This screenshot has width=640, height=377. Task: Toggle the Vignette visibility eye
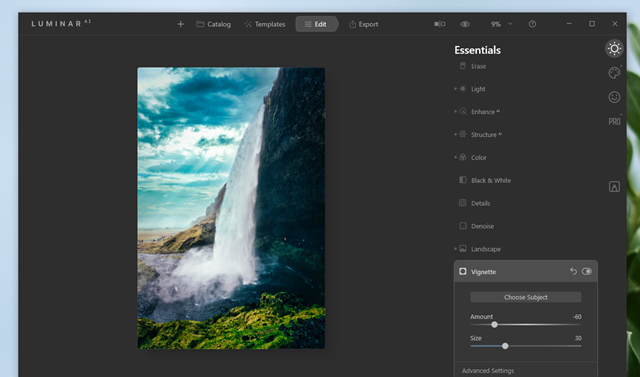587,271
